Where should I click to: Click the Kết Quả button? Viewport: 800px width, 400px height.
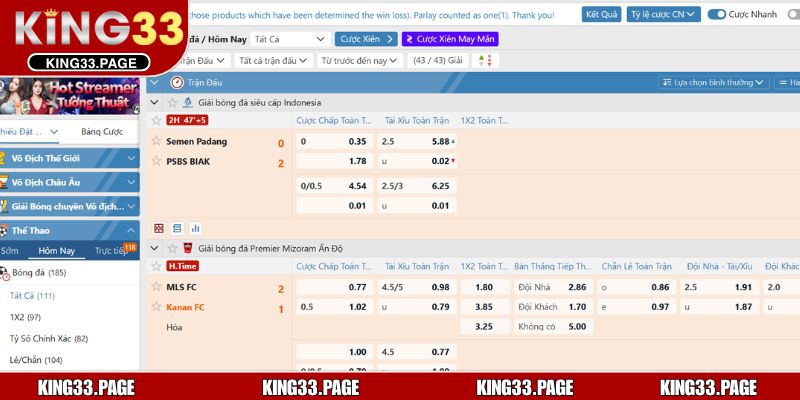(x=602, y=14)
